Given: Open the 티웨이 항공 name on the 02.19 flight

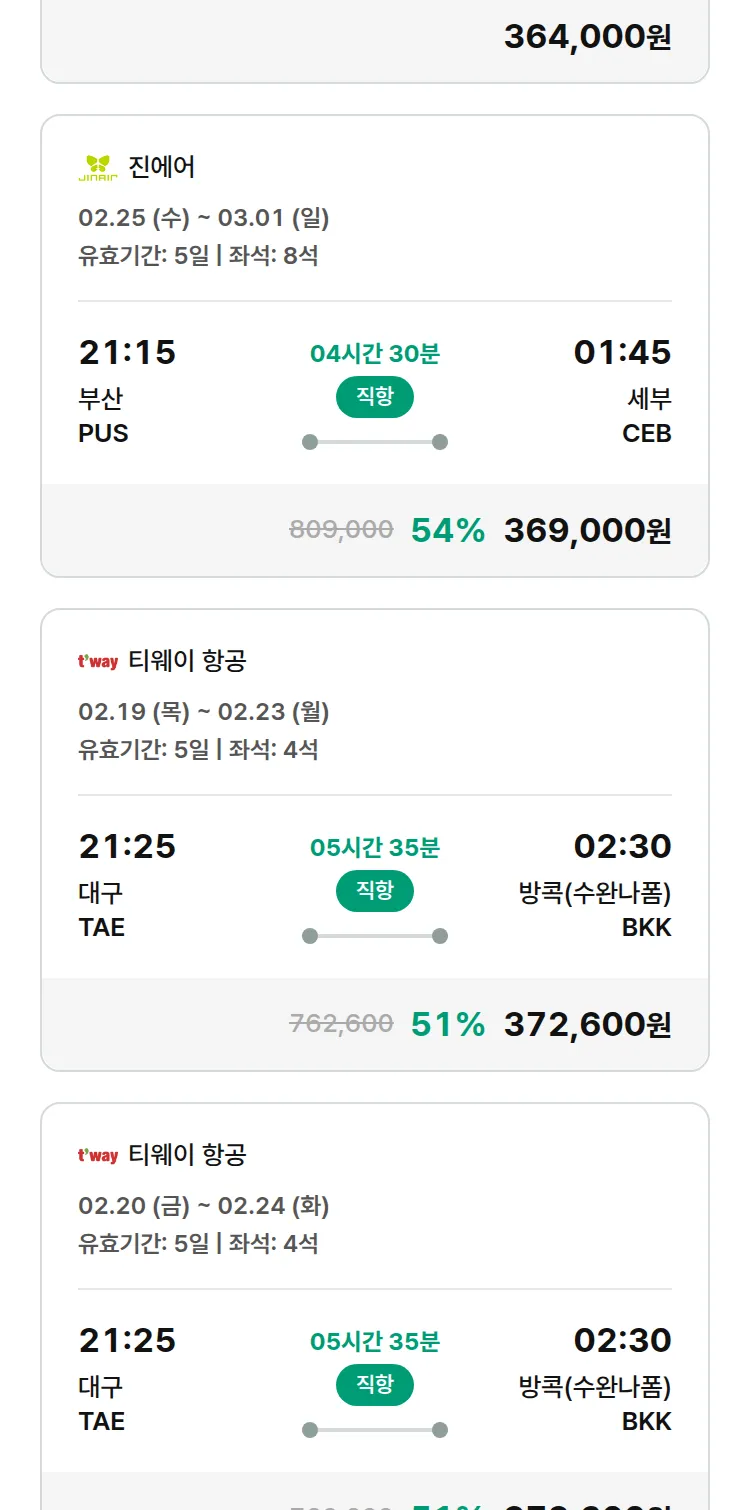Looking at the screenshot, I should click(x=187, y=661).
